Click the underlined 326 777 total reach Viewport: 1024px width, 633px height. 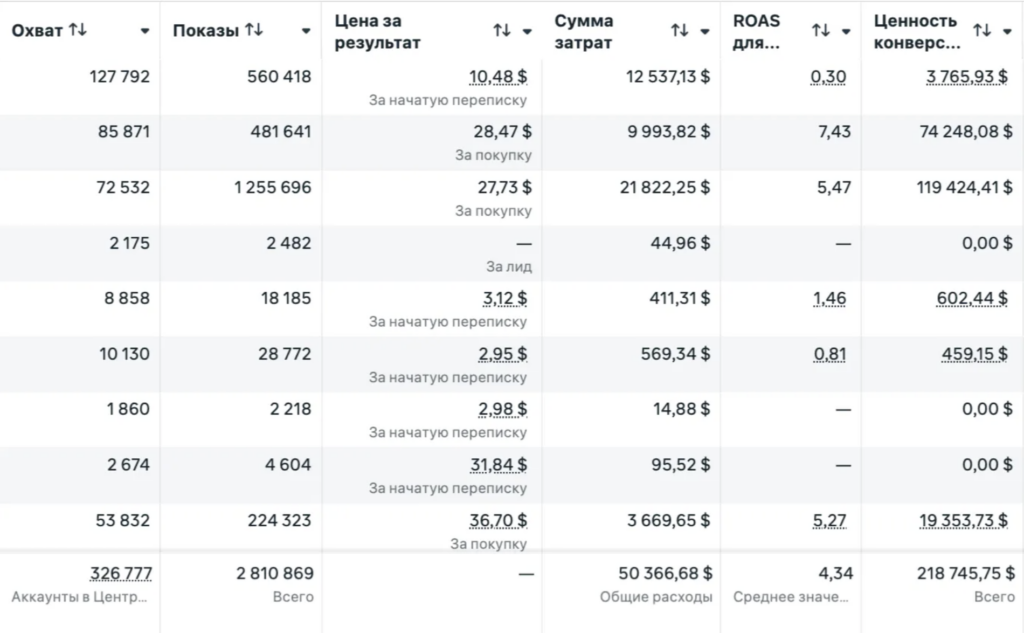(121, 574)
